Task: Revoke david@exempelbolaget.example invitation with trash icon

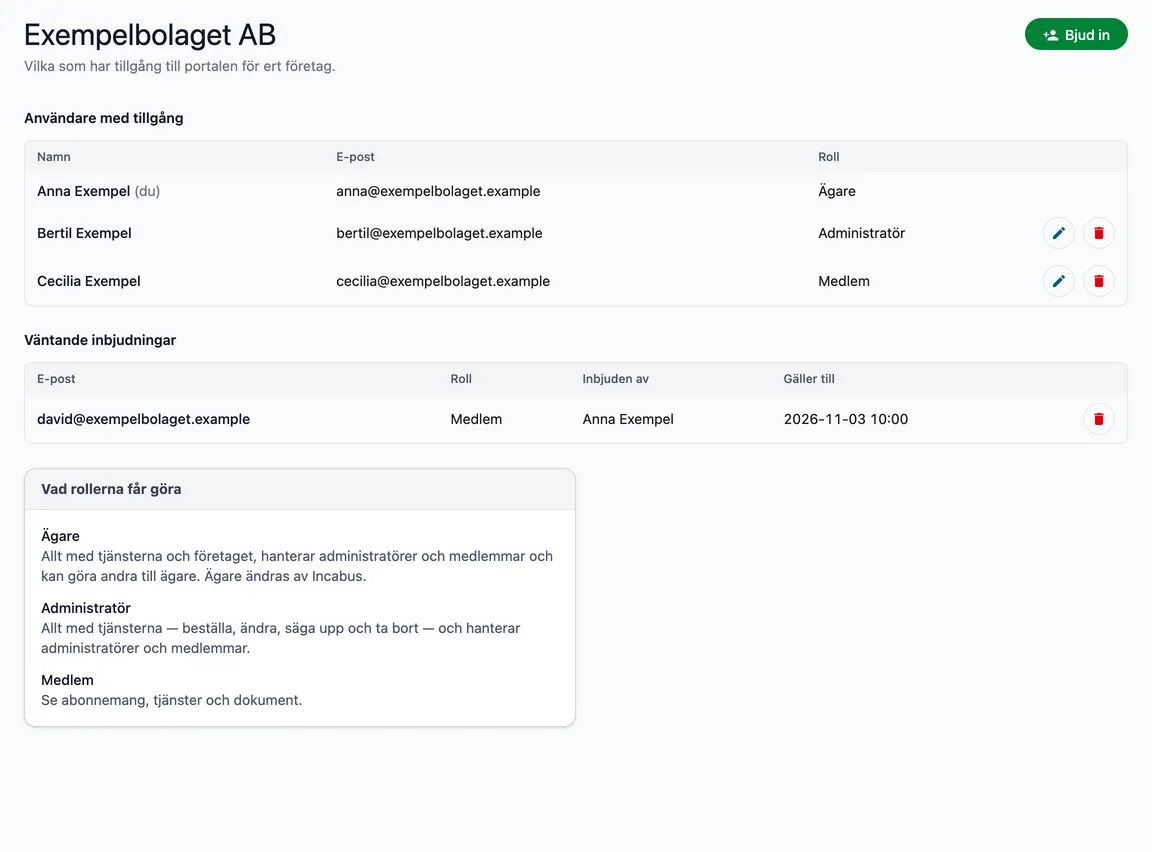Action: click(1098, 419)
